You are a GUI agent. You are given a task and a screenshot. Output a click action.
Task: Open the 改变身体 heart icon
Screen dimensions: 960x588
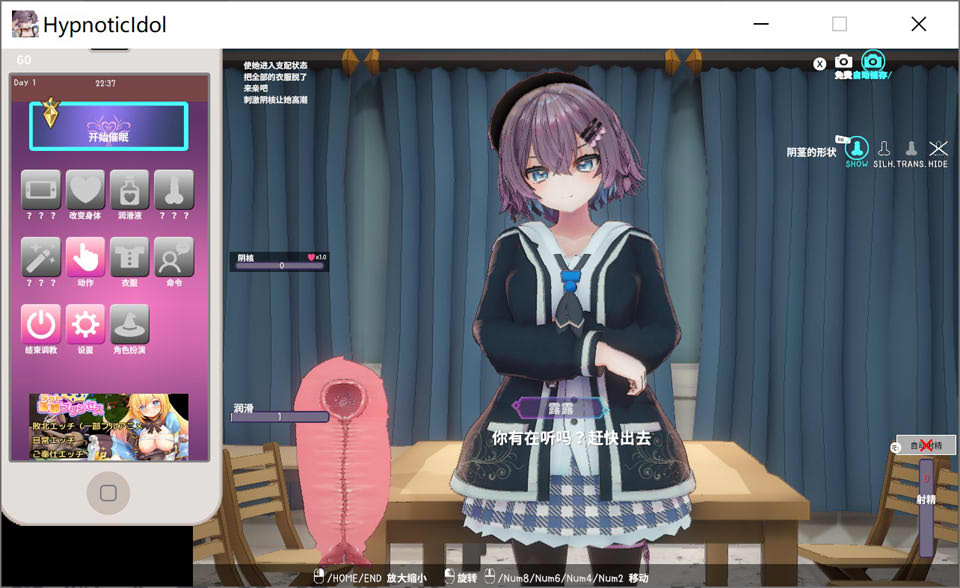tap(85, 190)
